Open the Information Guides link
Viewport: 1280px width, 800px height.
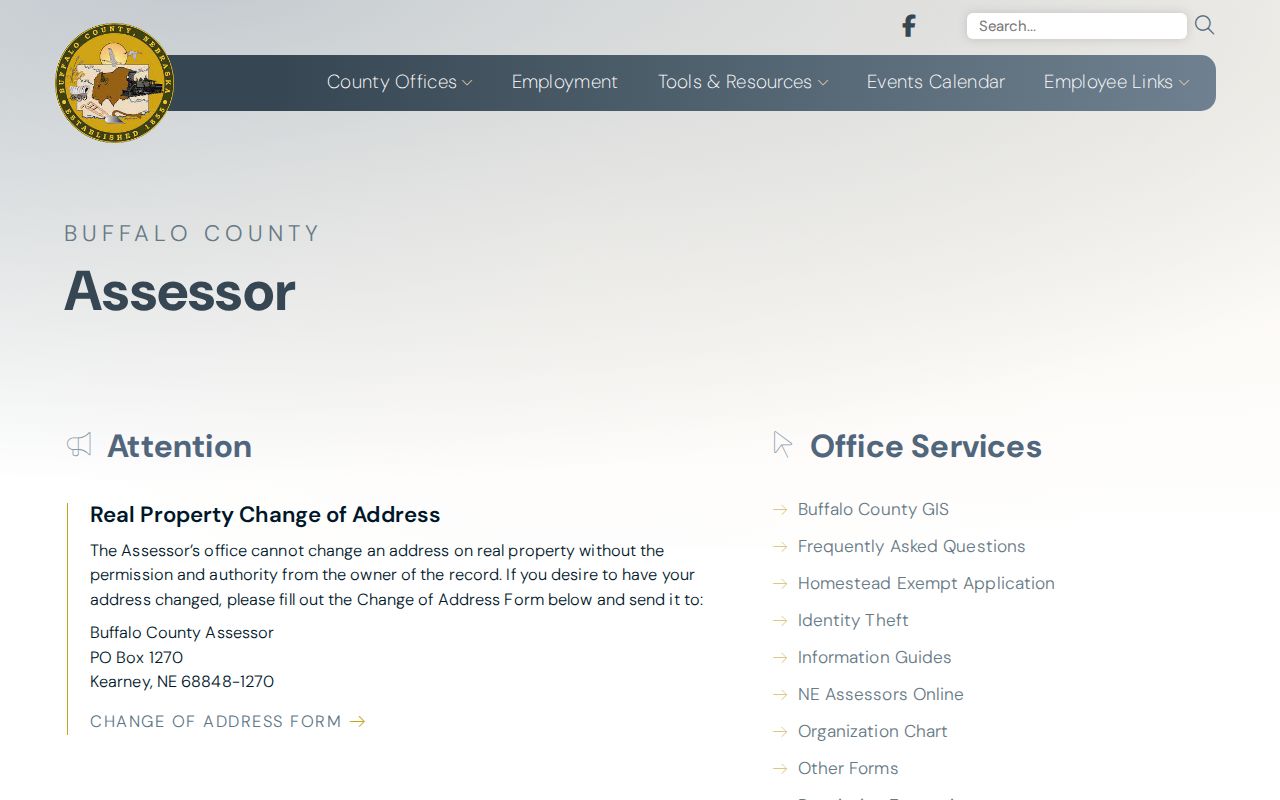pyautogui.click(x=874, y=657)
